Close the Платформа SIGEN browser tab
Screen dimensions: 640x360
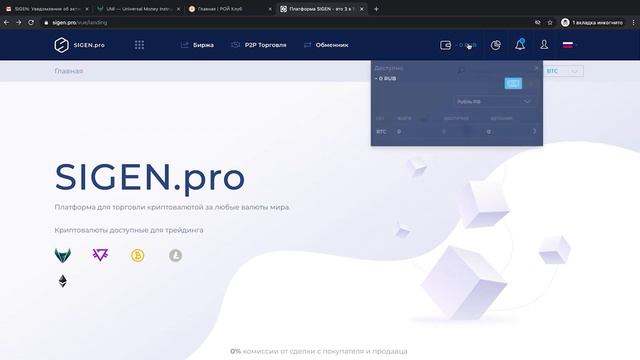click(362, 9)
